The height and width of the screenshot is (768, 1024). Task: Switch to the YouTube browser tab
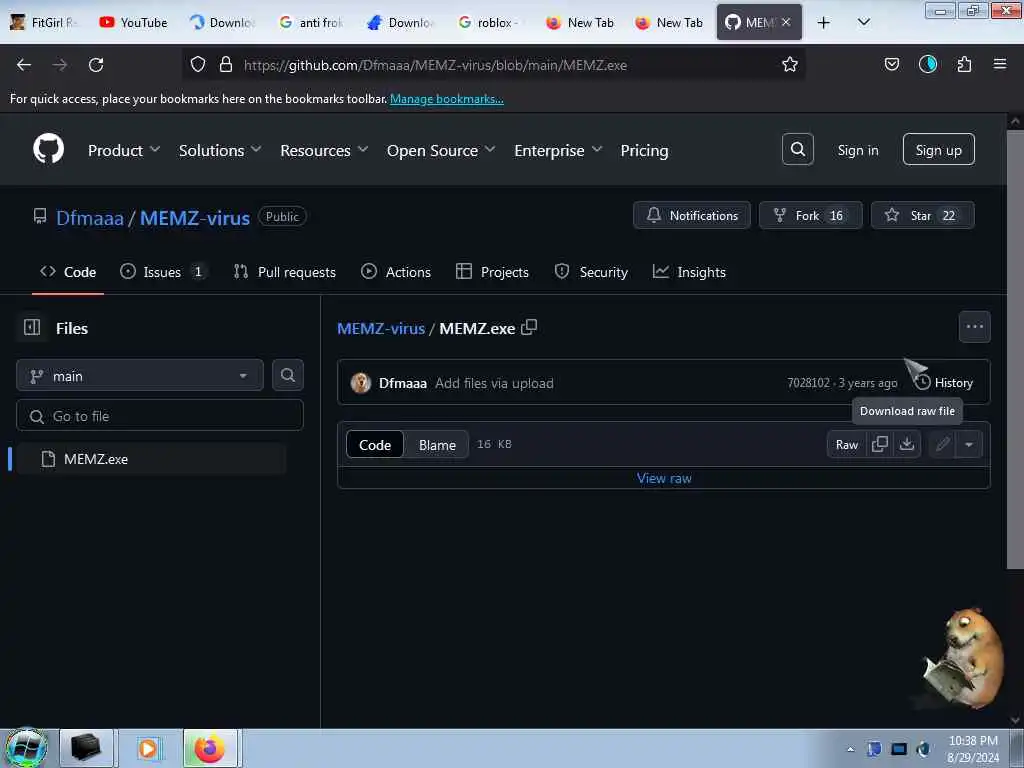point(133,22)
